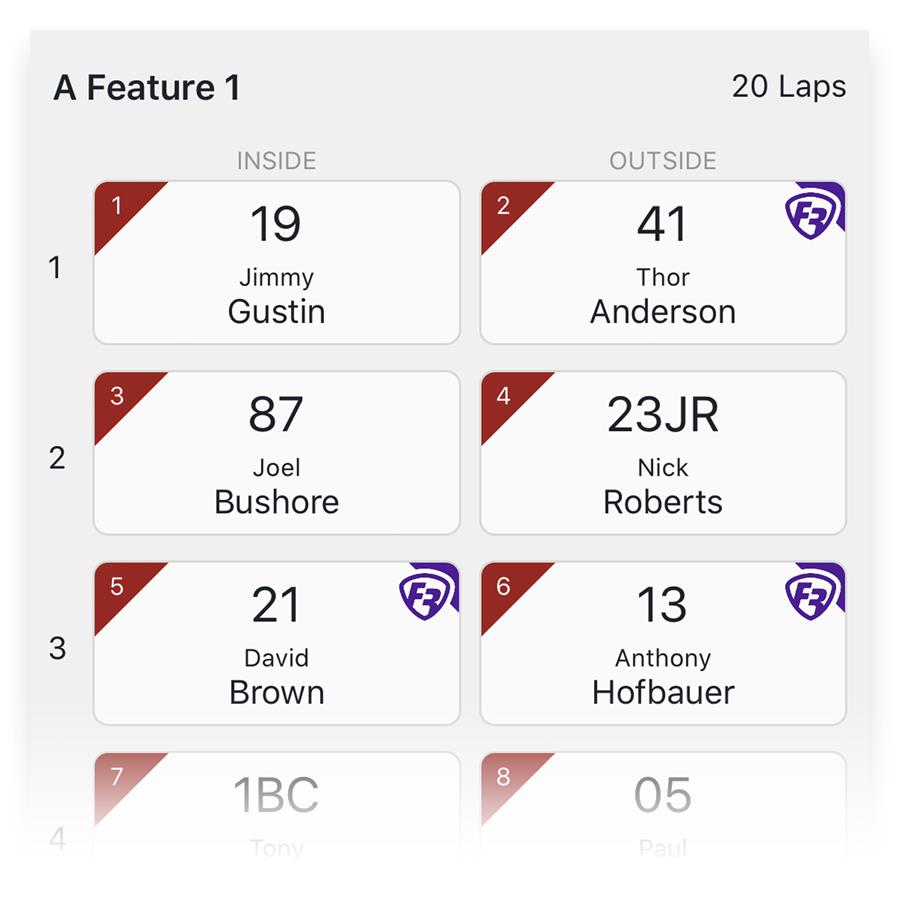Tap the FloRacing badge on Anthony Hofbauer's card
The height and width of the screenshot is (900, 900).
pyautogui.click(x=814, y=591)
